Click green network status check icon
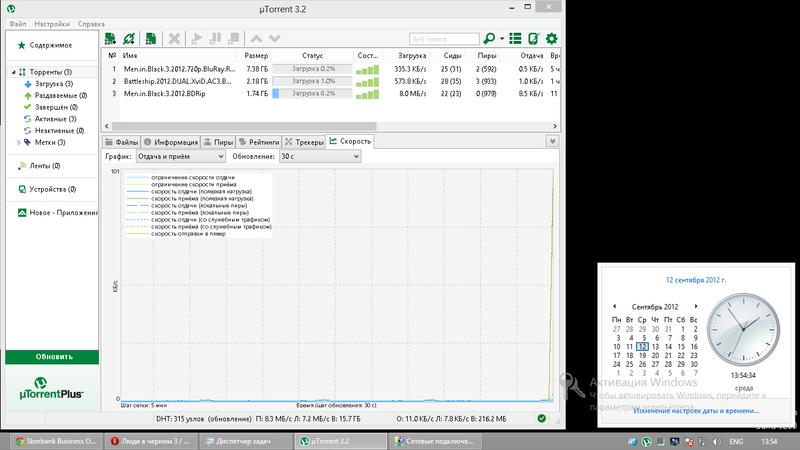 tap(541, 418)
